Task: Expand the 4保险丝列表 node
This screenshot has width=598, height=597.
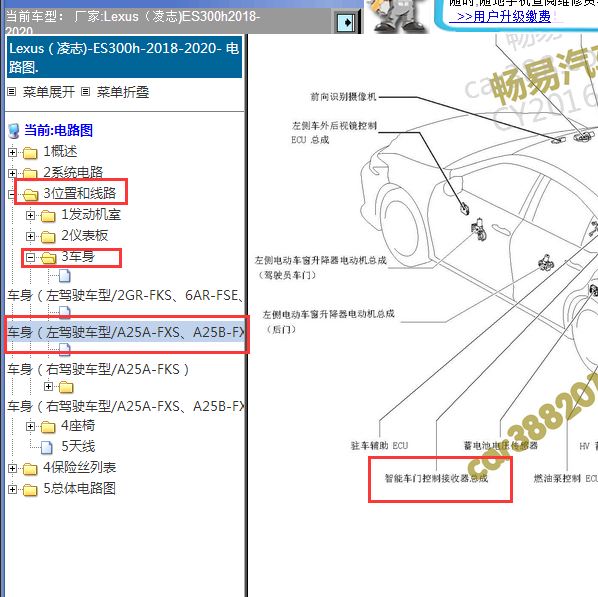Action: 12,468
